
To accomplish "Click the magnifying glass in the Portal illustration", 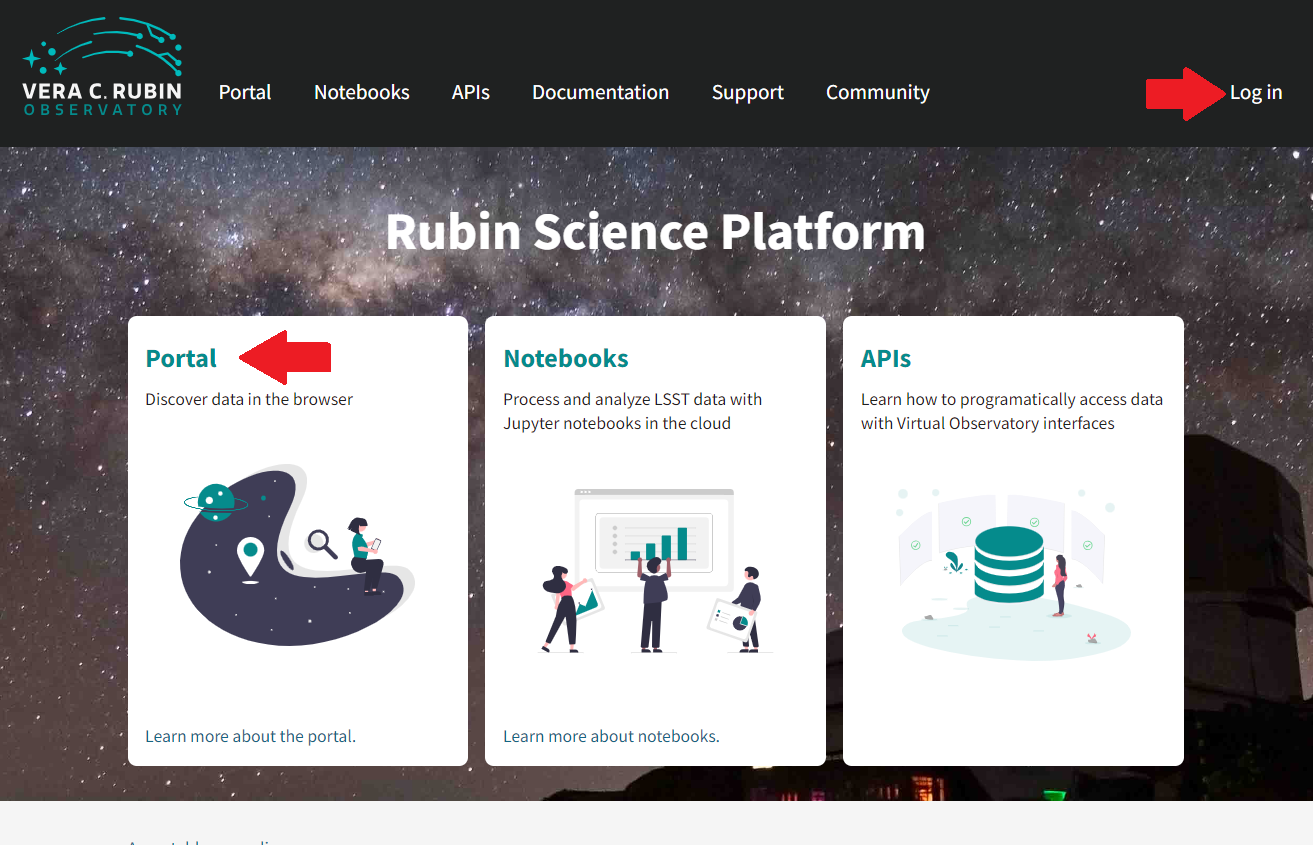I will coord(321,545).
